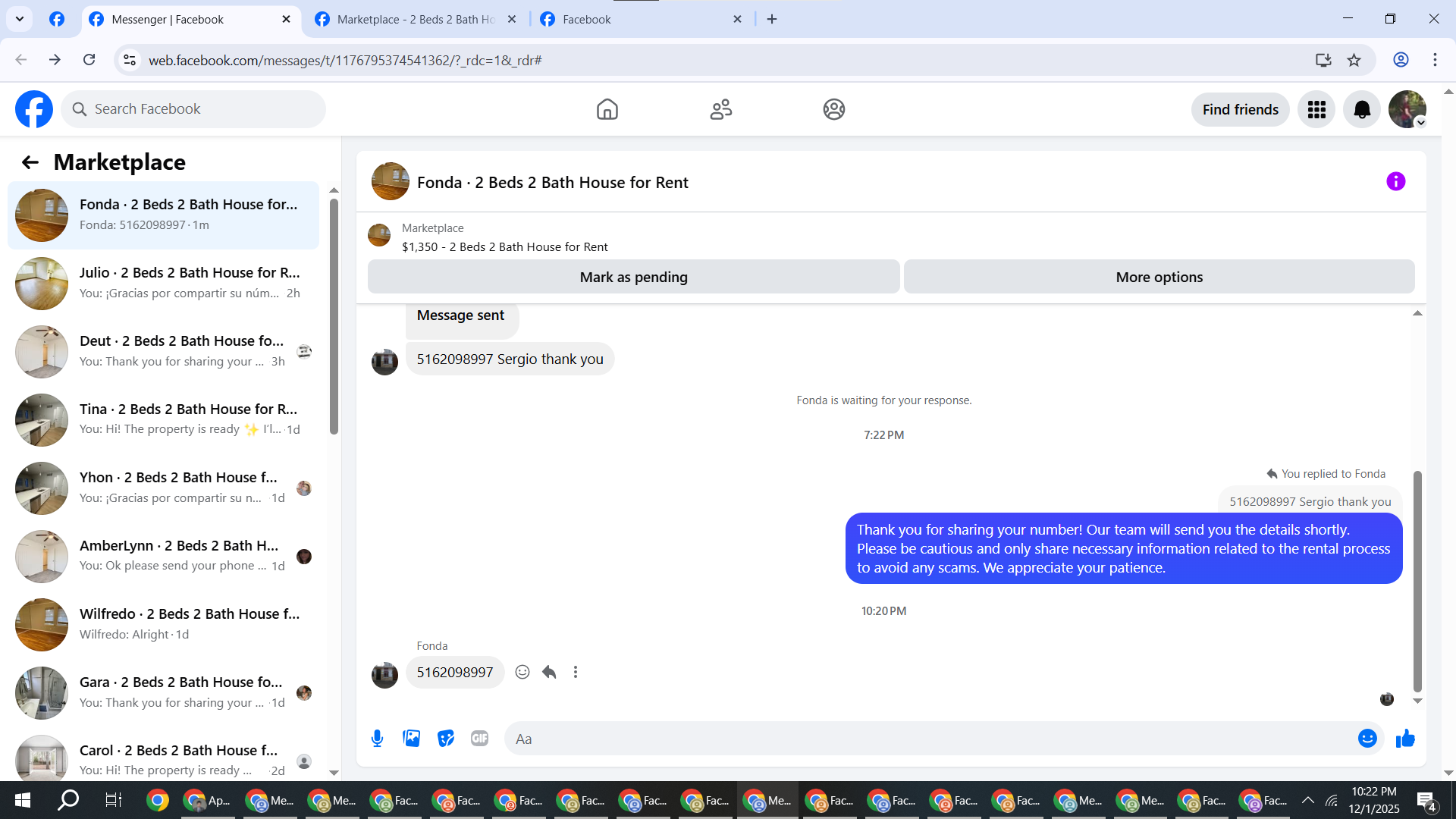Image resolution: width=1456 pixels, height=819 pixels.
Task: Open Windows taskbar search
Action: click(68, 800)
